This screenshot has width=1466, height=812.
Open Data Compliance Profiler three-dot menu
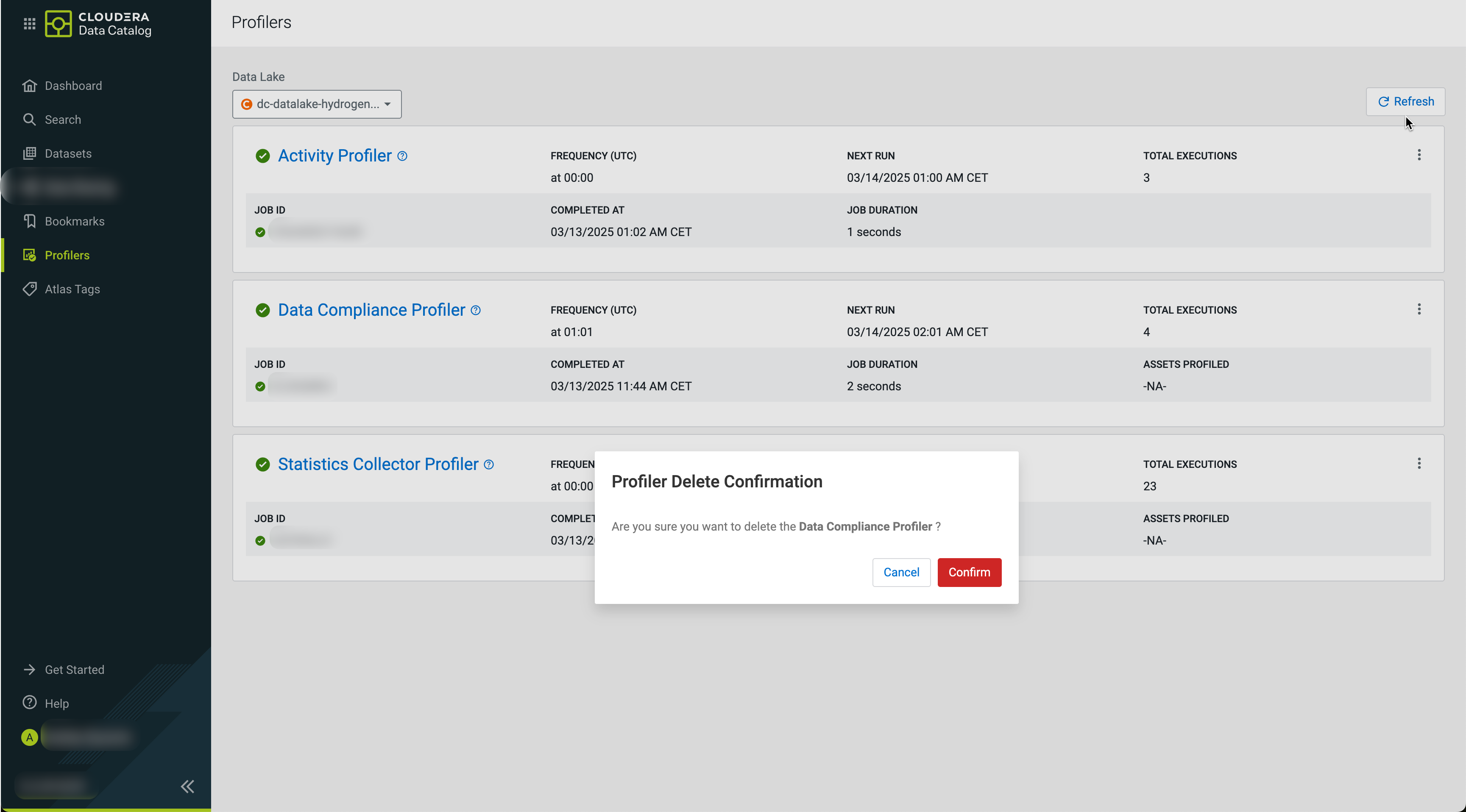(x=1419, y=309)
